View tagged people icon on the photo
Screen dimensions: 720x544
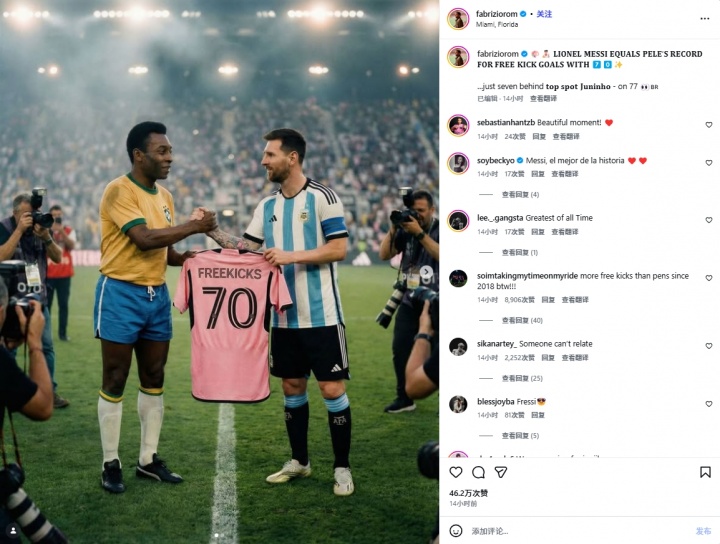tap(13, 530)
